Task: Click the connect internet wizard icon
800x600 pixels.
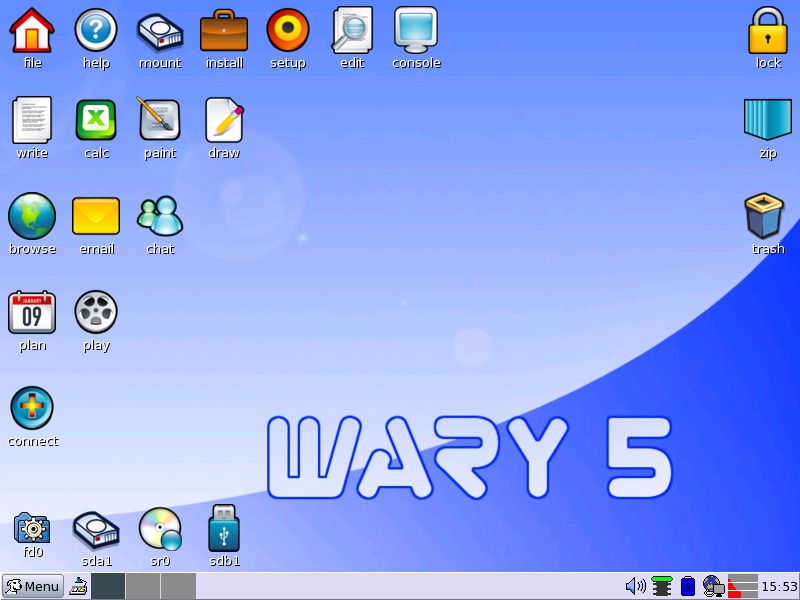Action: click(32, 409)
